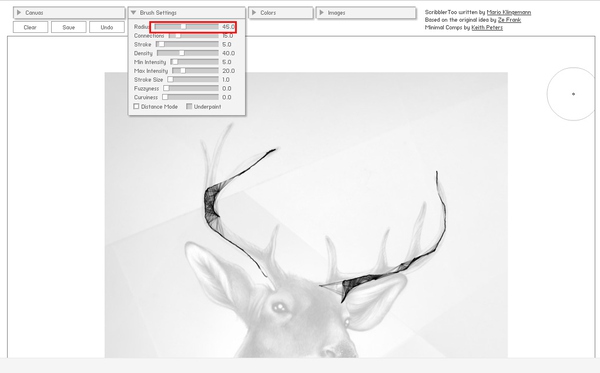This screenshot has height=373, width=600.
Task: Click the Fuzzyness slider track
Action: [191, 88]
